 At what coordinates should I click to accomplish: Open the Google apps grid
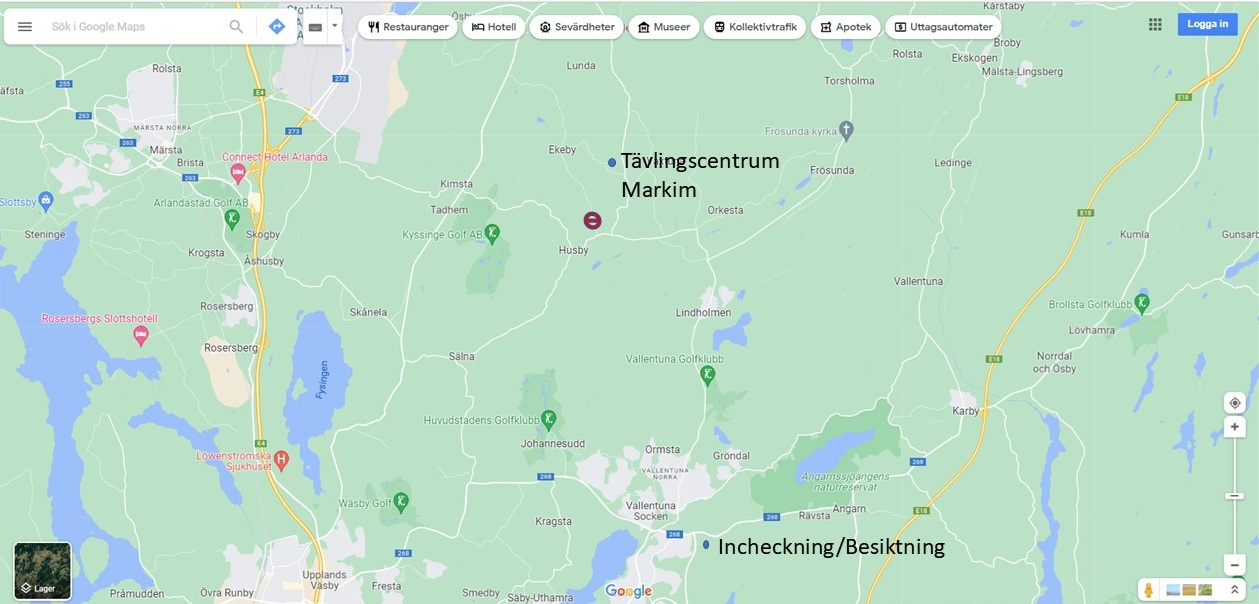[x=1155, y=25]
